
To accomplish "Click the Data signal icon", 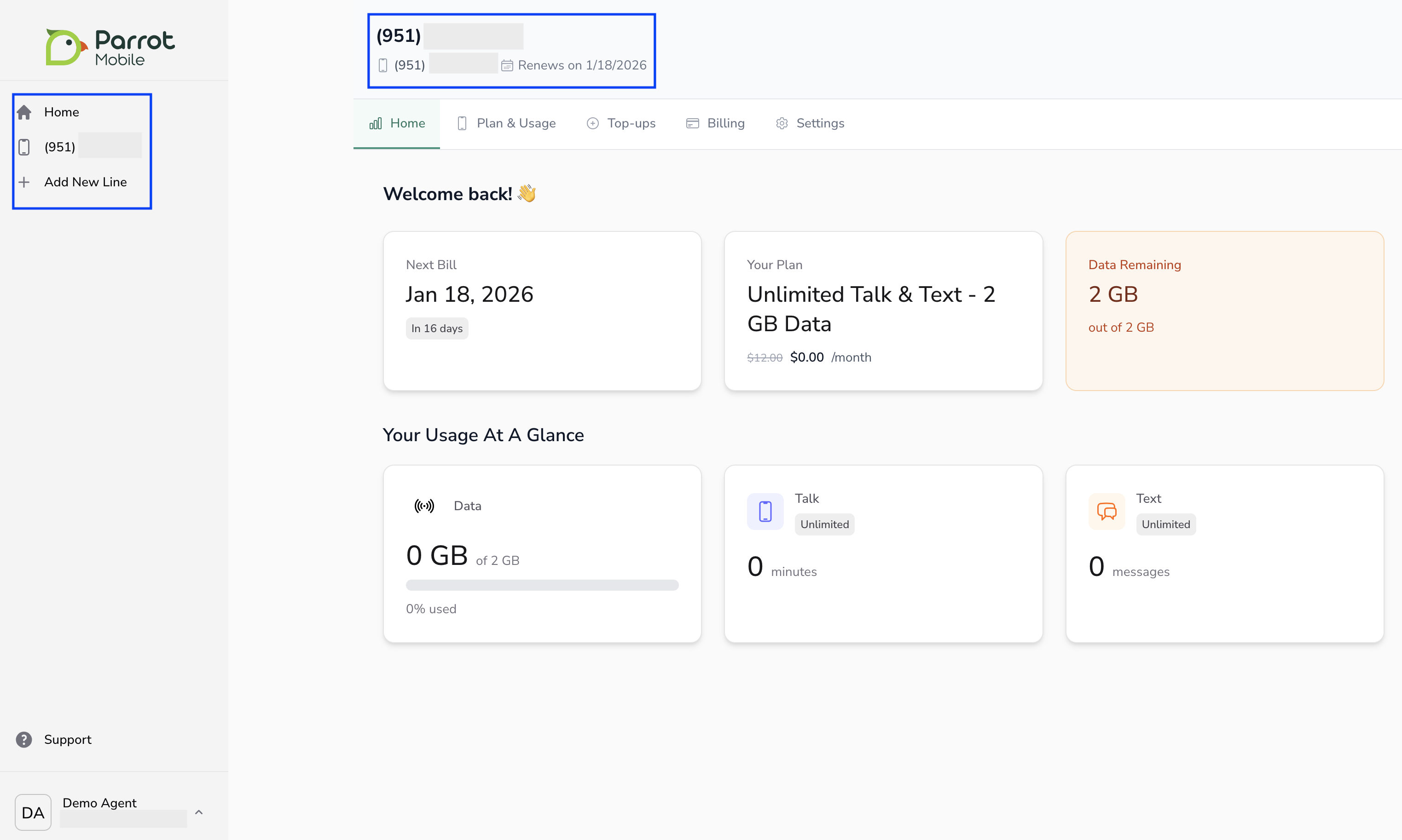I will (424, 506).
